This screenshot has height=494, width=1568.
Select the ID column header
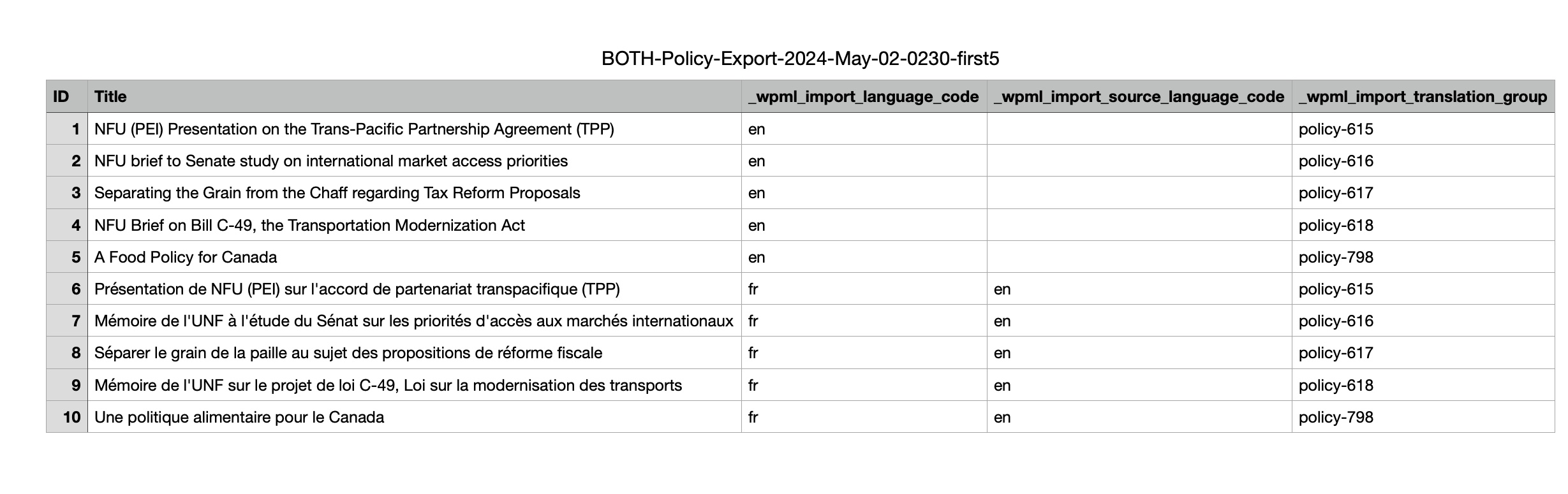[67, 96]
